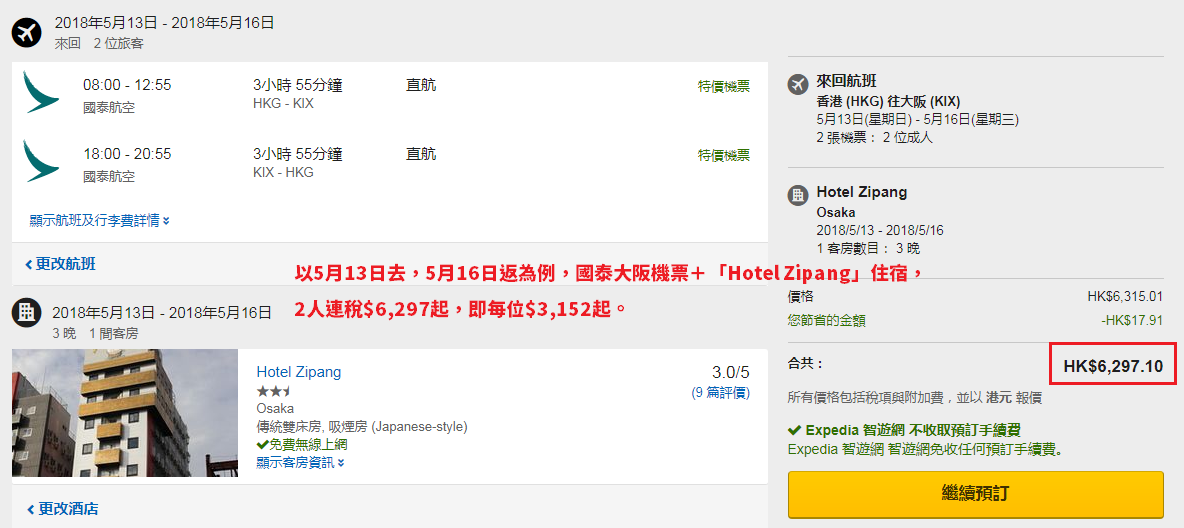
Task: Click the 3.0/5 hotel rating score
Action: coord(731,372)
